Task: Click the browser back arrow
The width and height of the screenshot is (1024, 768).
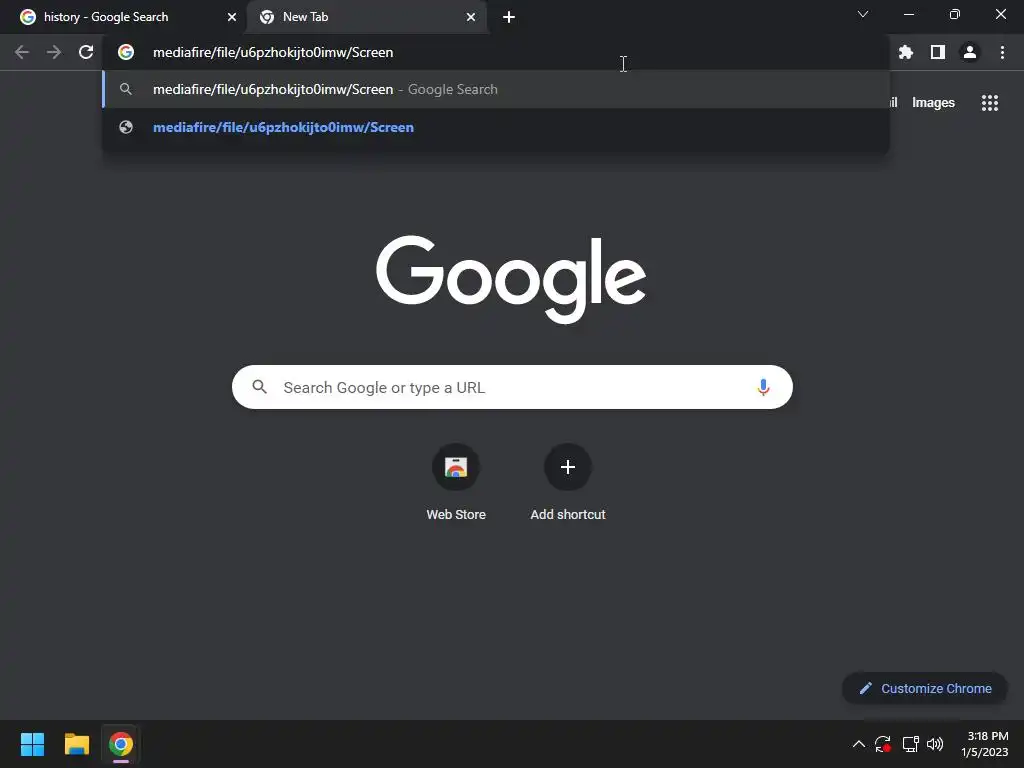Action: (x=22, y=52)
